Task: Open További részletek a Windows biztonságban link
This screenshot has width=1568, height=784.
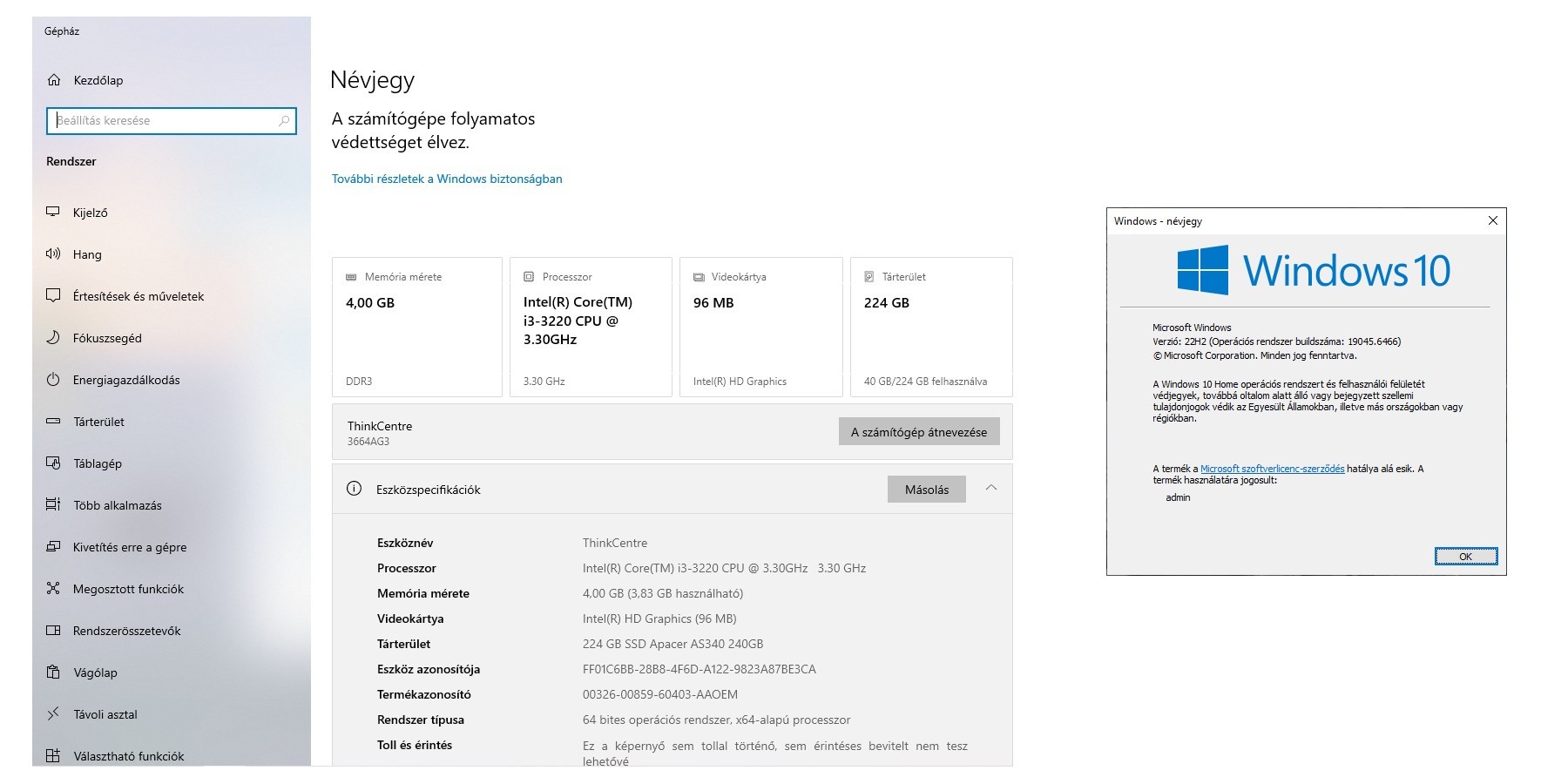Action: (447, 179)
